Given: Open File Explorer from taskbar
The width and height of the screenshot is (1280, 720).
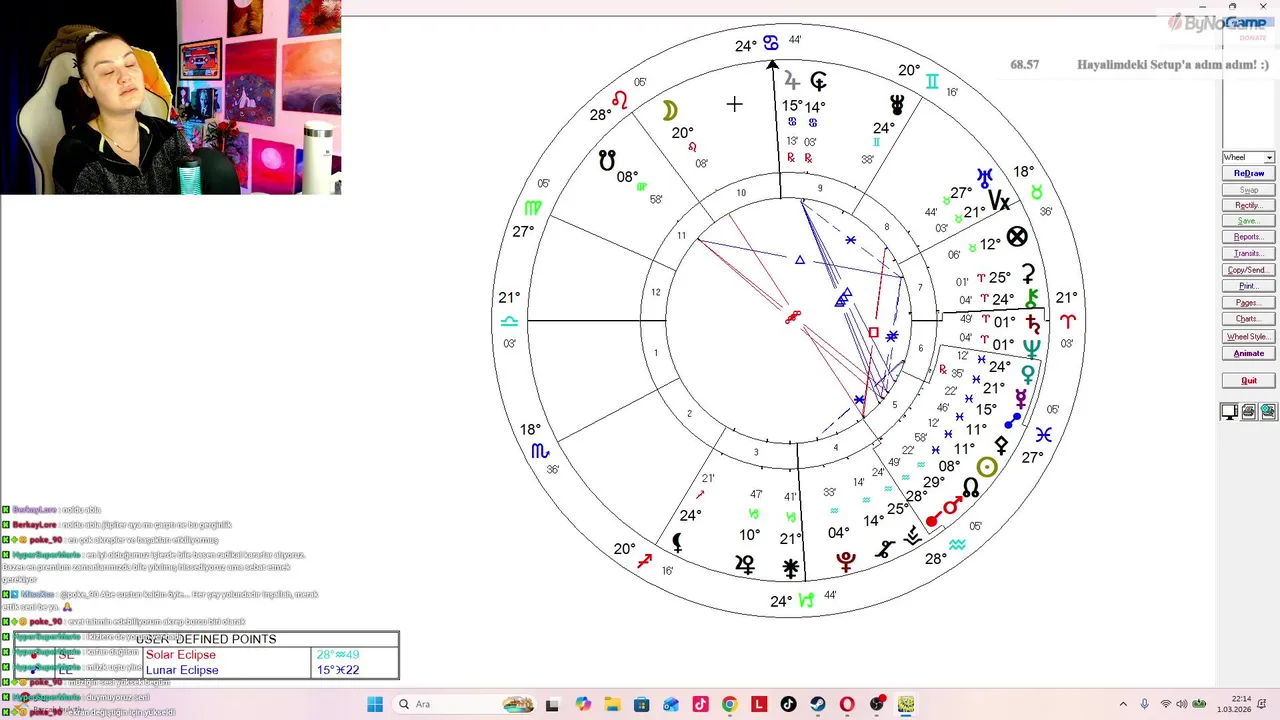Looking at the screenshot, I should click(612, 704).
